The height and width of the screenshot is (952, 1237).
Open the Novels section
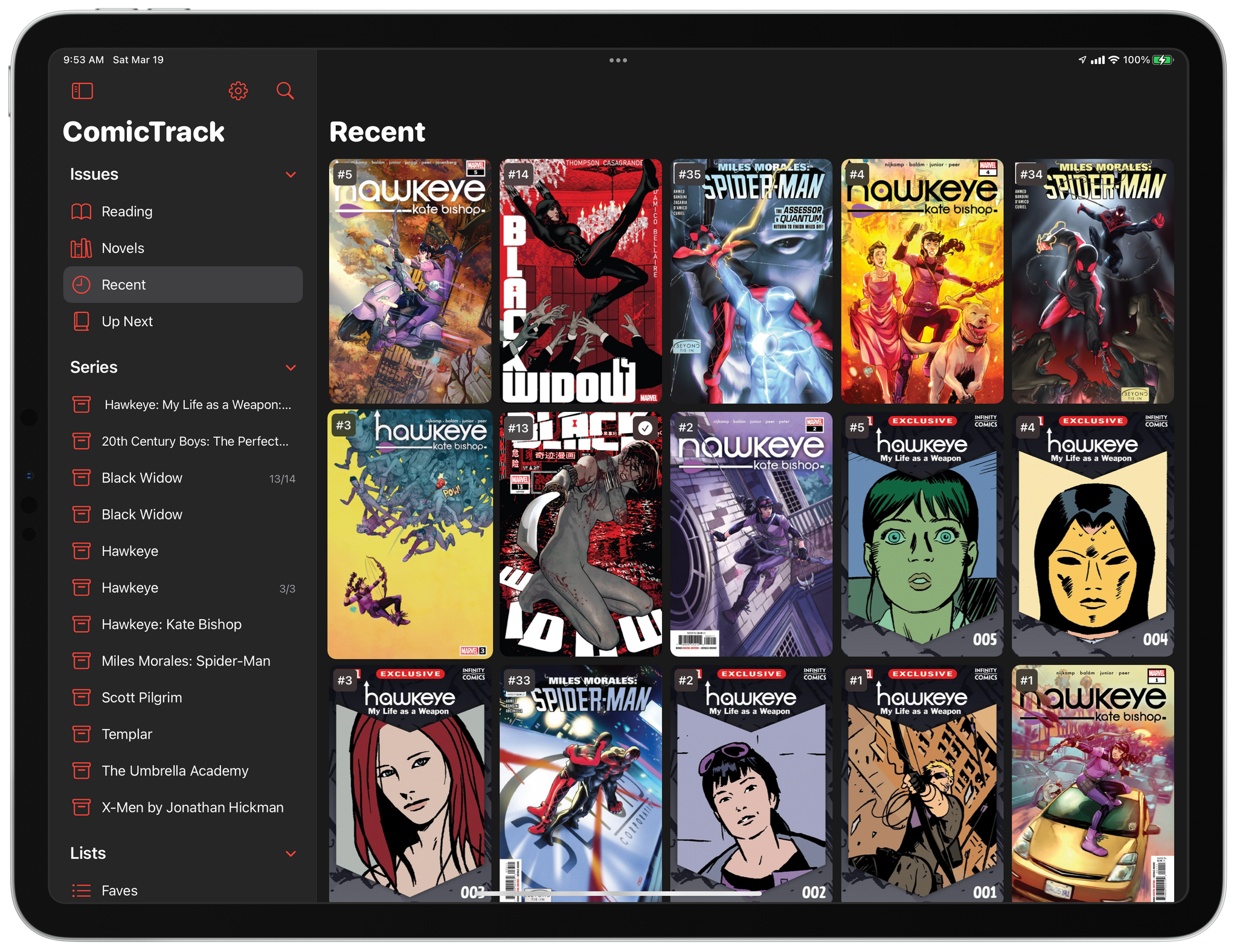pyautogui.click(x=183, y=248)
